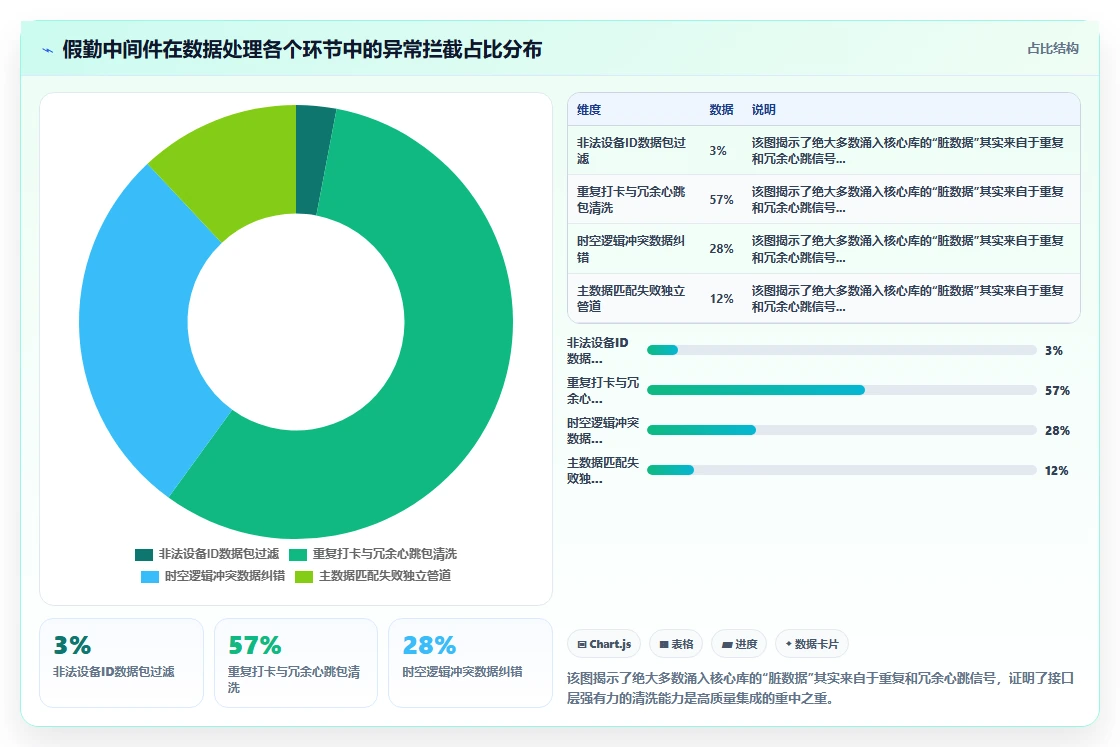The width and height of the screenshot is (1120, 747).
Task: Click the 说明 column header
Action: pos(764,110)
